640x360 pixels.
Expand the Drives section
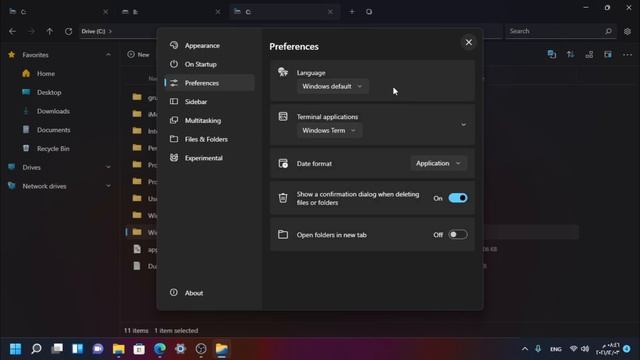[108, 167]
